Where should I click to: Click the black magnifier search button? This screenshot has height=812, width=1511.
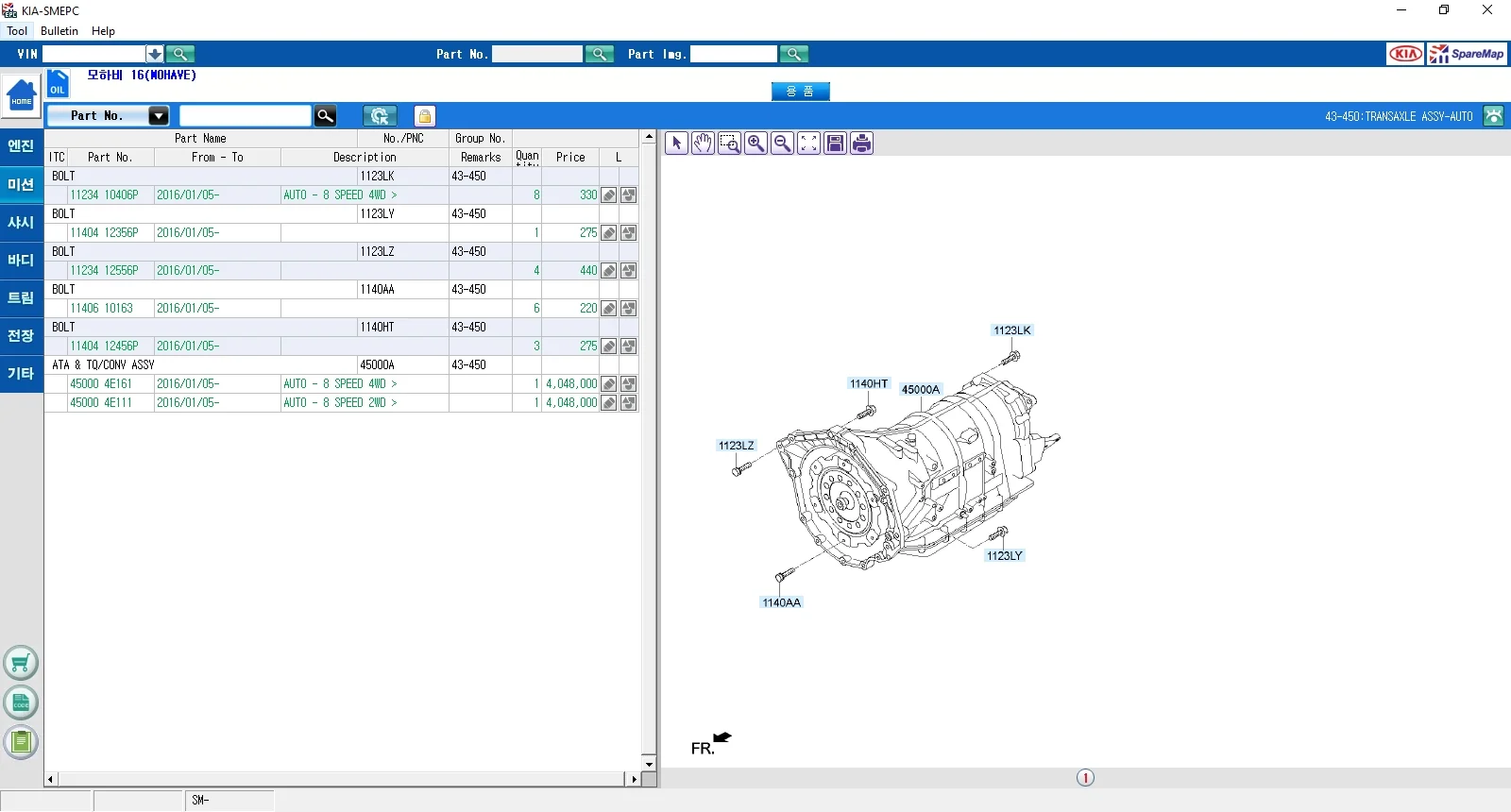click(x=325, y=115)
